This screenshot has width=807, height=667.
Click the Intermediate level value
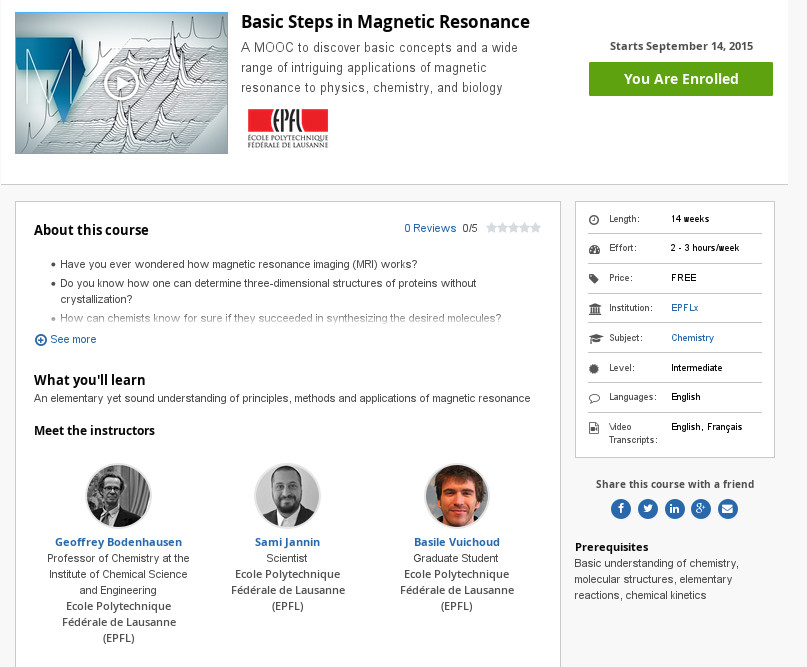[696, 367]
